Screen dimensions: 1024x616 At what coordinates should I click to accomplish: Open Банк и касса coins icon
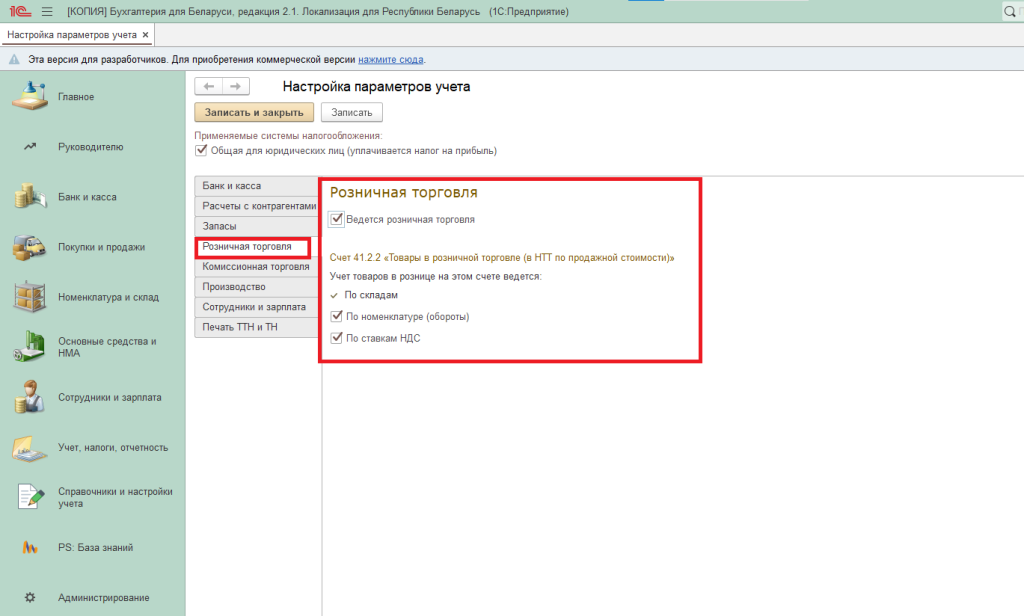[x=30, y=197]
